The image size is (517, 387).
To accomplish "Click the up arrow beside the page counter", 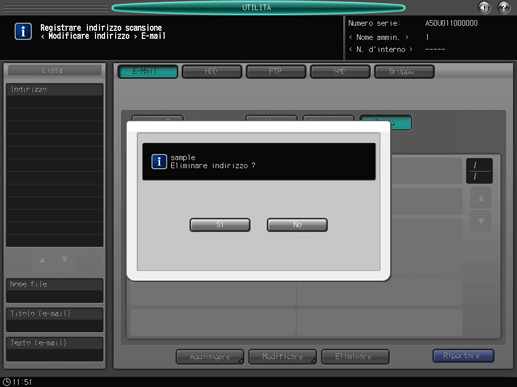I will point(481,198).
